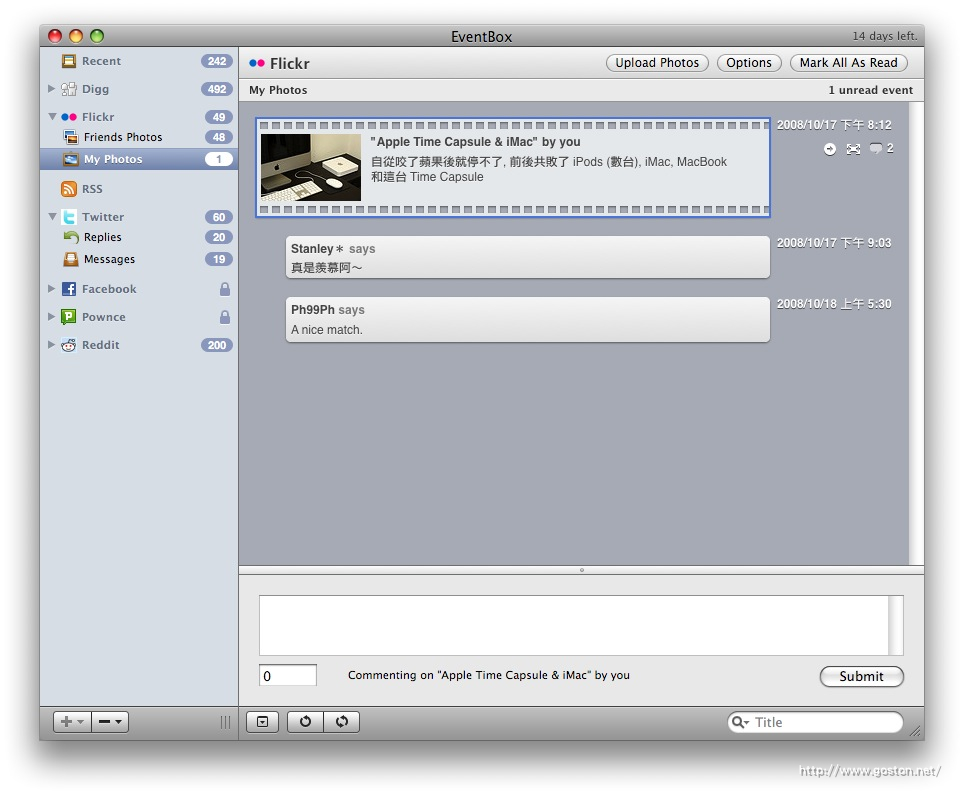Click the Upload Photos button
Screen dimensions: 964x795
657,63
